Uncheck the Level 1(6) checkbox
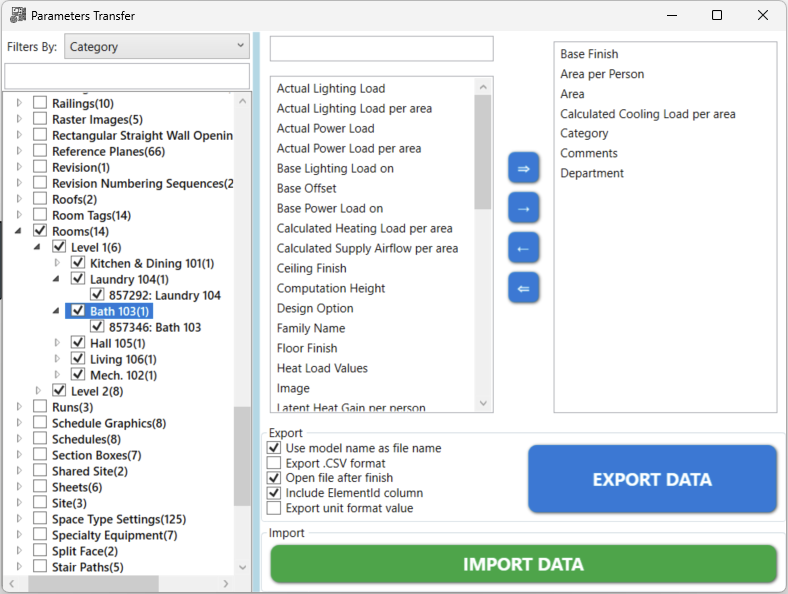Screen dimensions: 788x594 click(x=59, y=247)
